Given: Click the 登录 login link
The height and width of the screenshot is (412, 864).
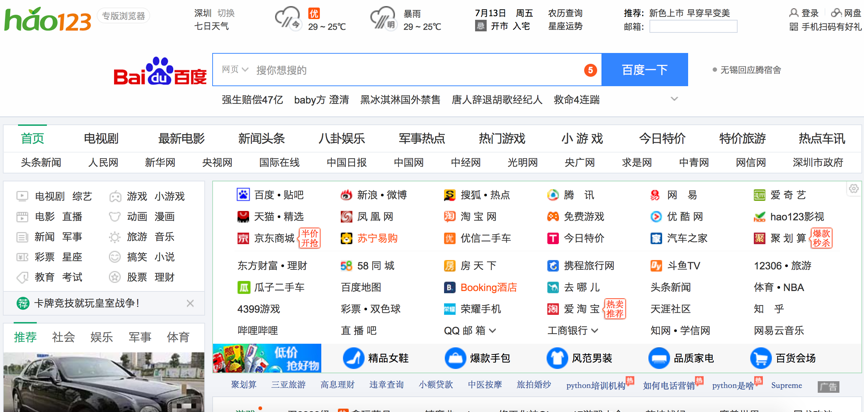Looking at the screenshot, I should pos(804,13).
